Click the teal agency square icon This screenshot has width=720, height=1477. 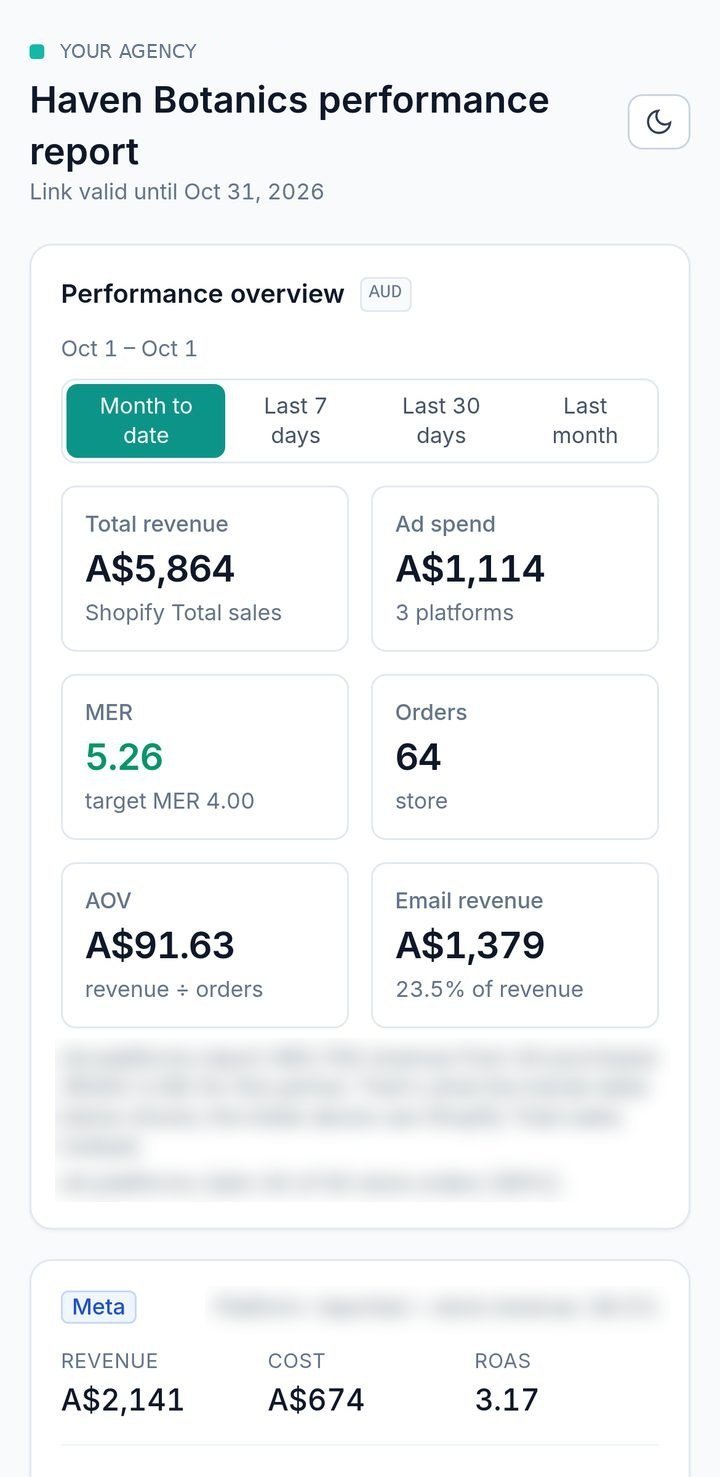point(37,51)
